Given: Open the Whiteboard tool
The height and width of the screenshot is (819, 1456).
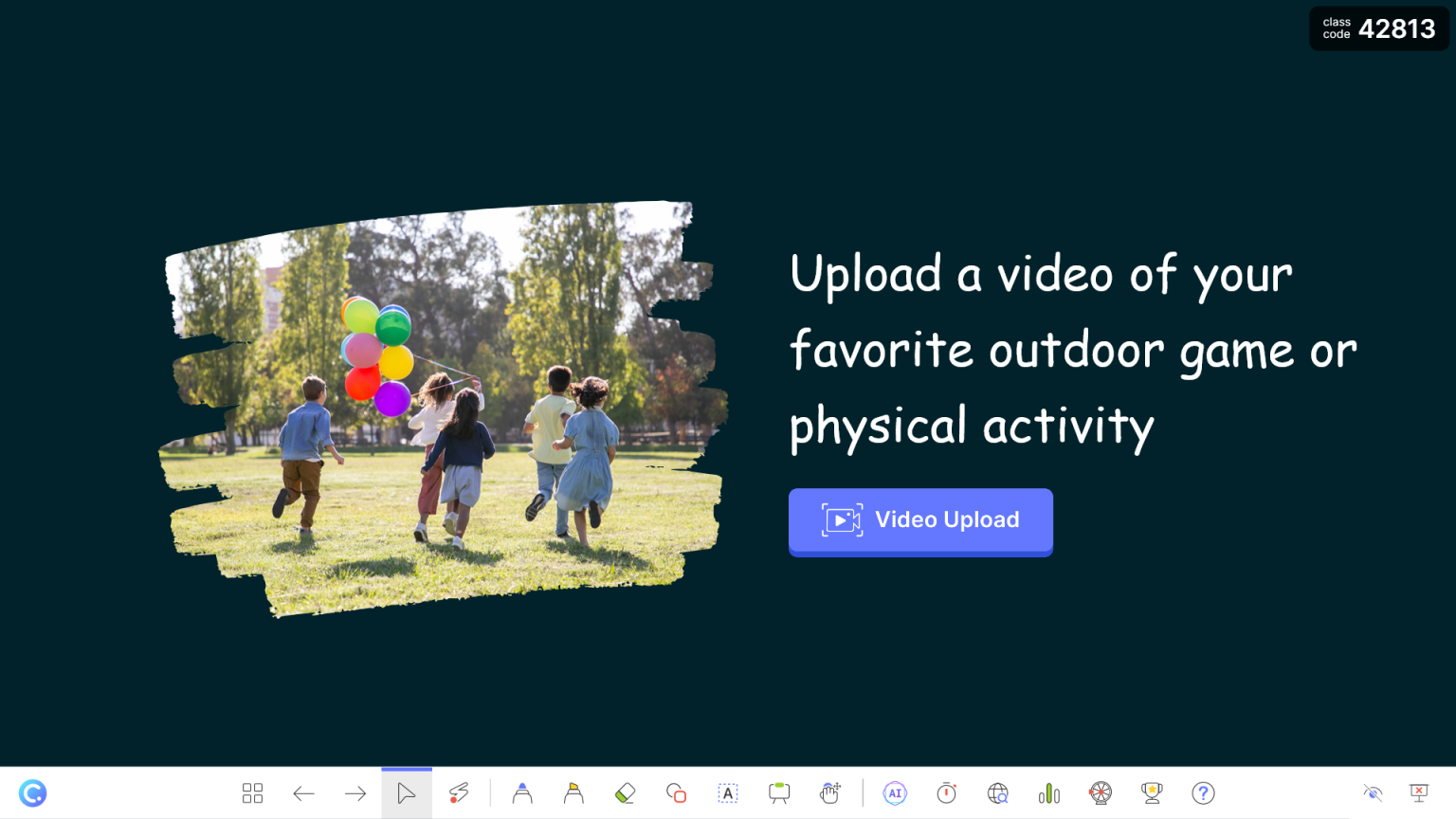Looking at the screenshot, I should coord(778,792).
